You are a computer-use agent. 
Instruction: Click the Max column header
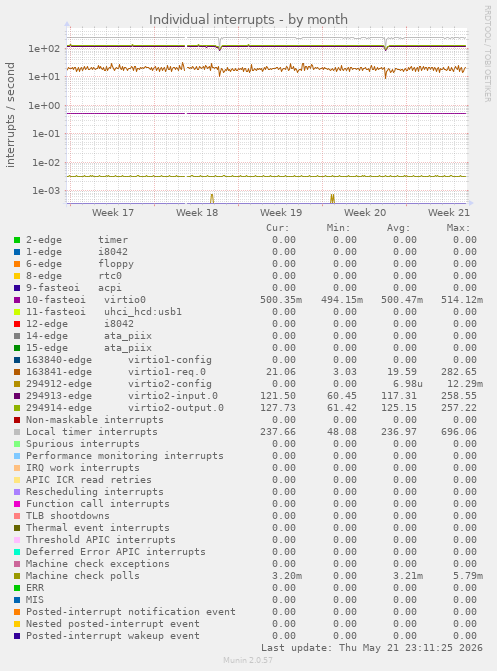458,228
